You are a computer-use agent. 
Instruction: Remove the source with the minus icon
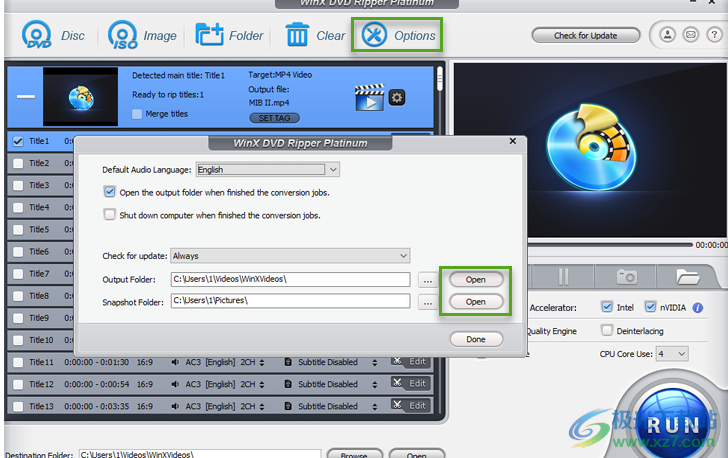26,97
